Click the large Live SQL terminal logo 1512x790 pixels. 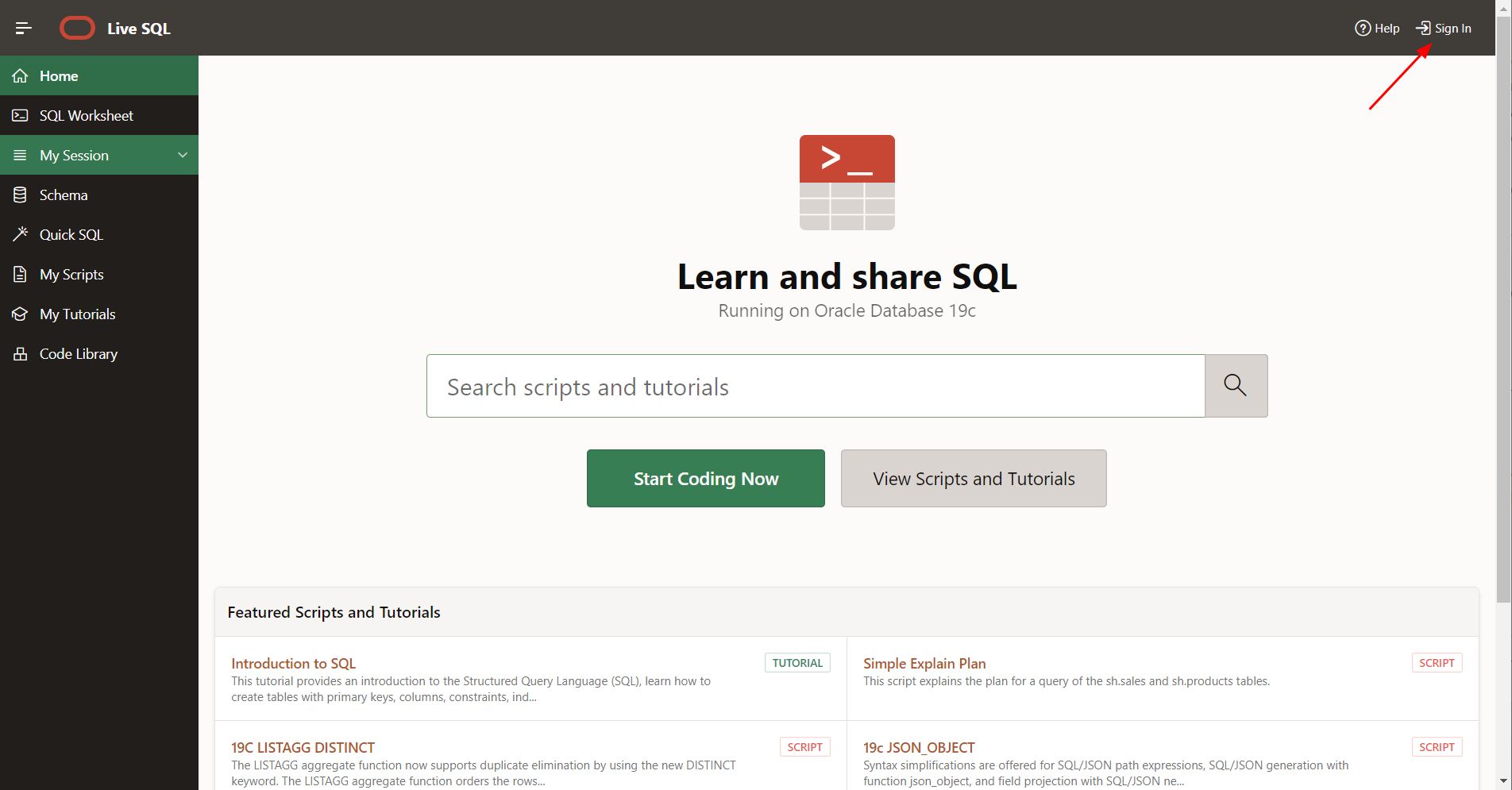(x=847, y=183)
